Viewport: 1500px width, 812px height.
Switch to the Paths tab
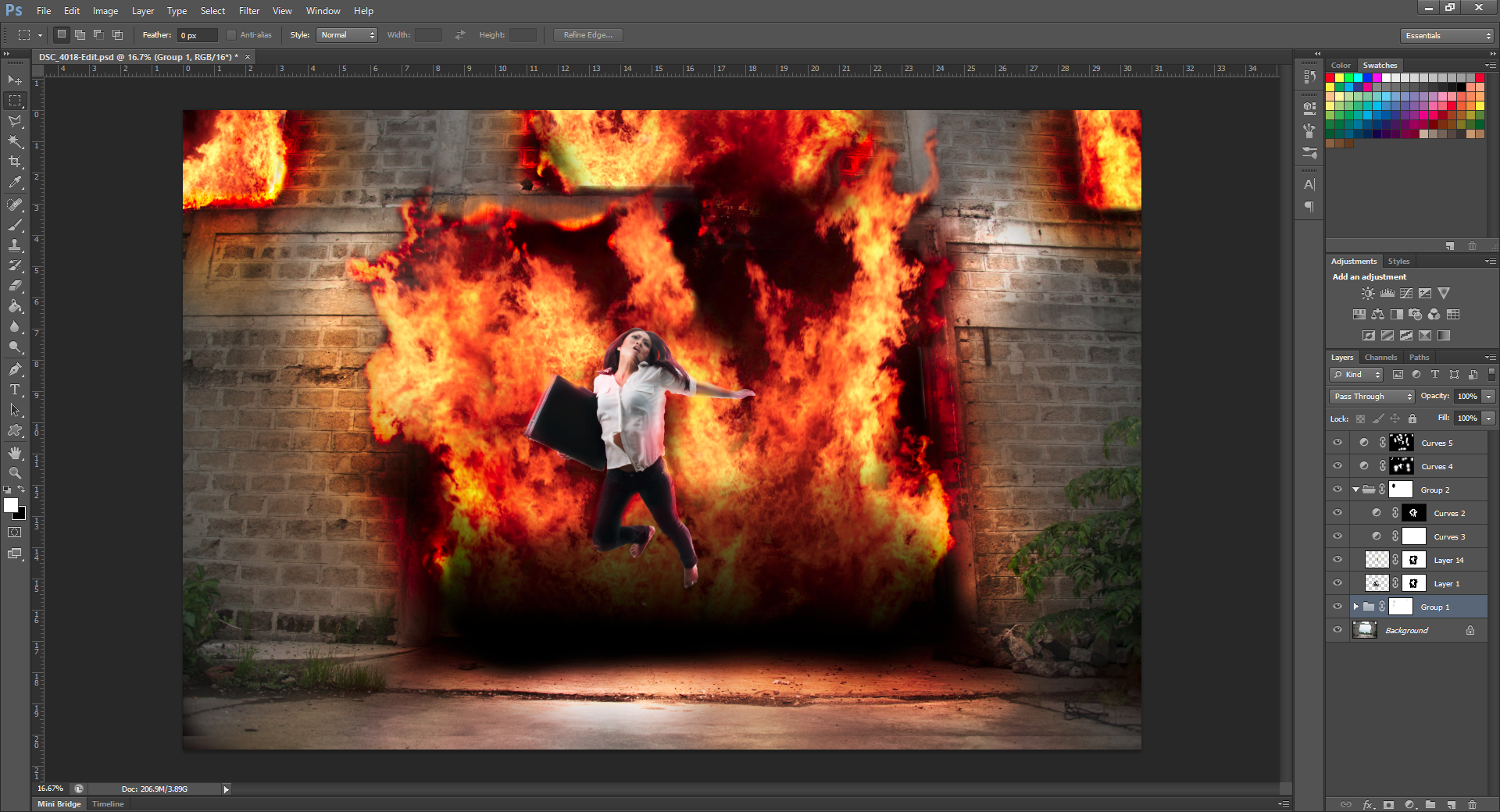pos(1420,358)
